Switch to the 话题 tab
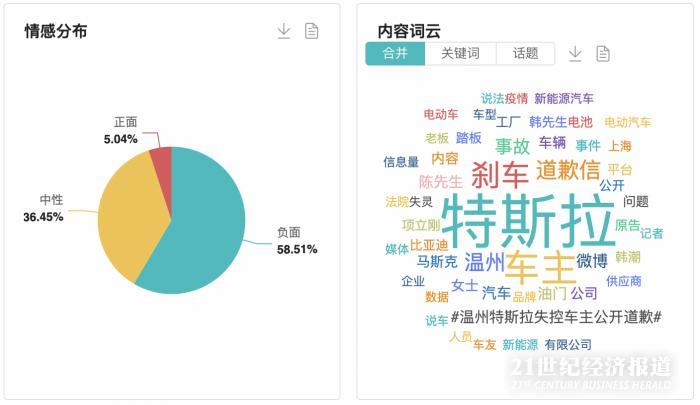This screenshot has height=405, width=700. click(525, 54)
